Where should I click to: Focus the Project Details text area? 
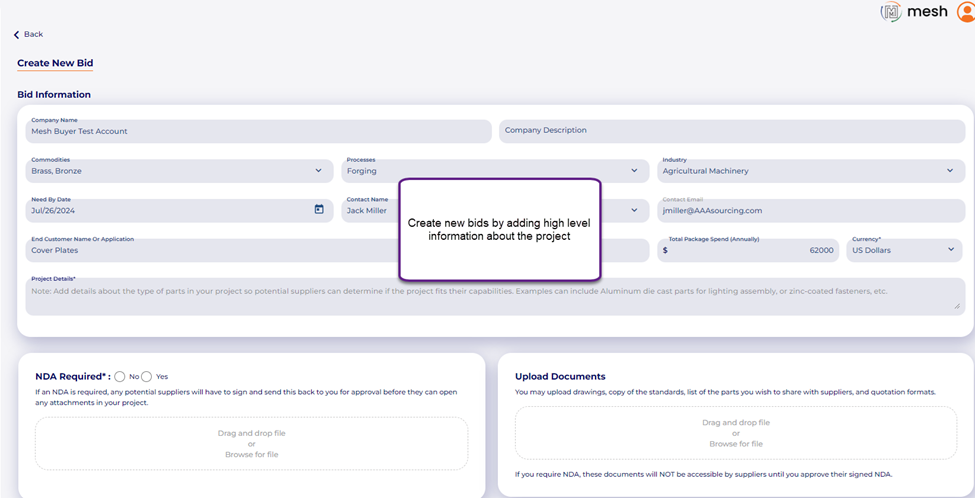coord(495,297)
